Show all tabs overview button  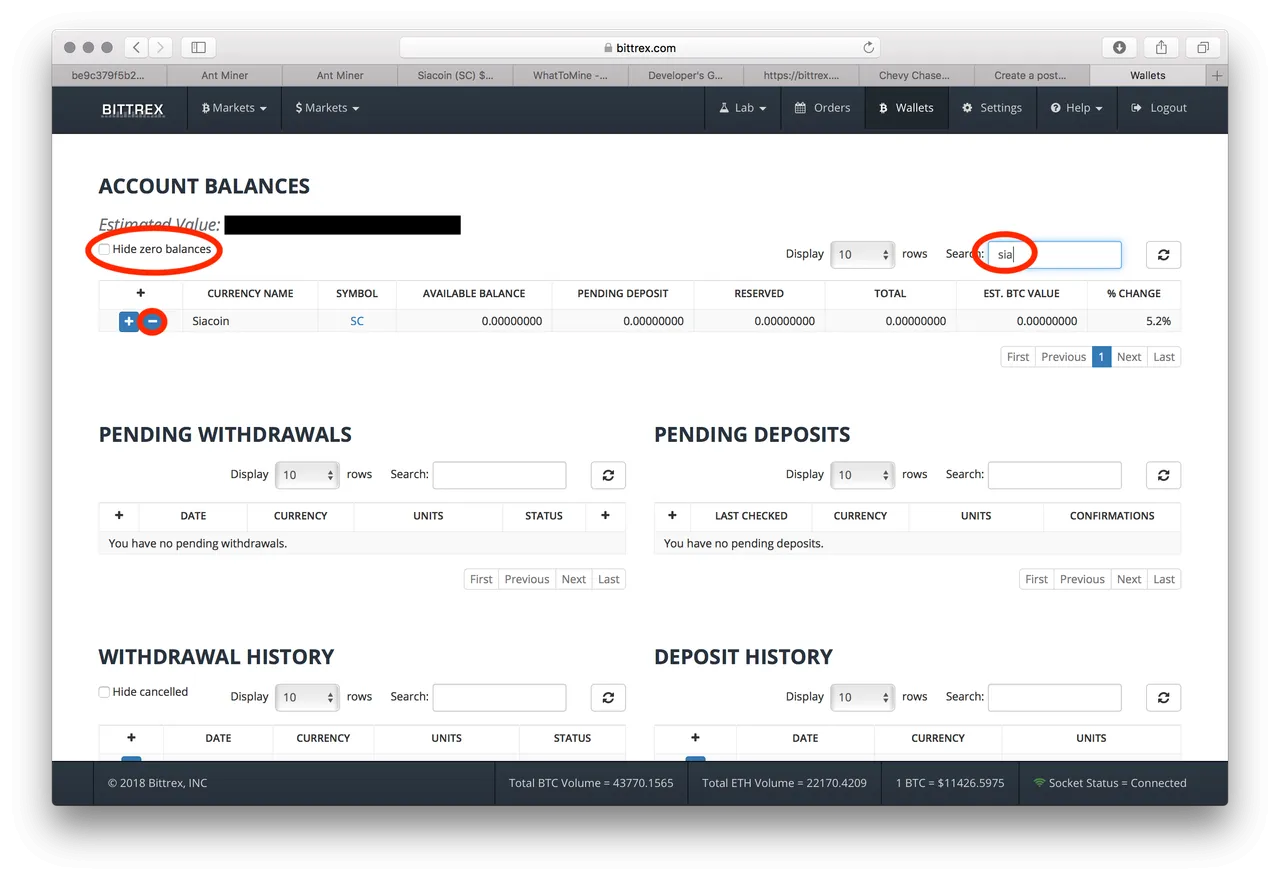tap(1203, 47)
